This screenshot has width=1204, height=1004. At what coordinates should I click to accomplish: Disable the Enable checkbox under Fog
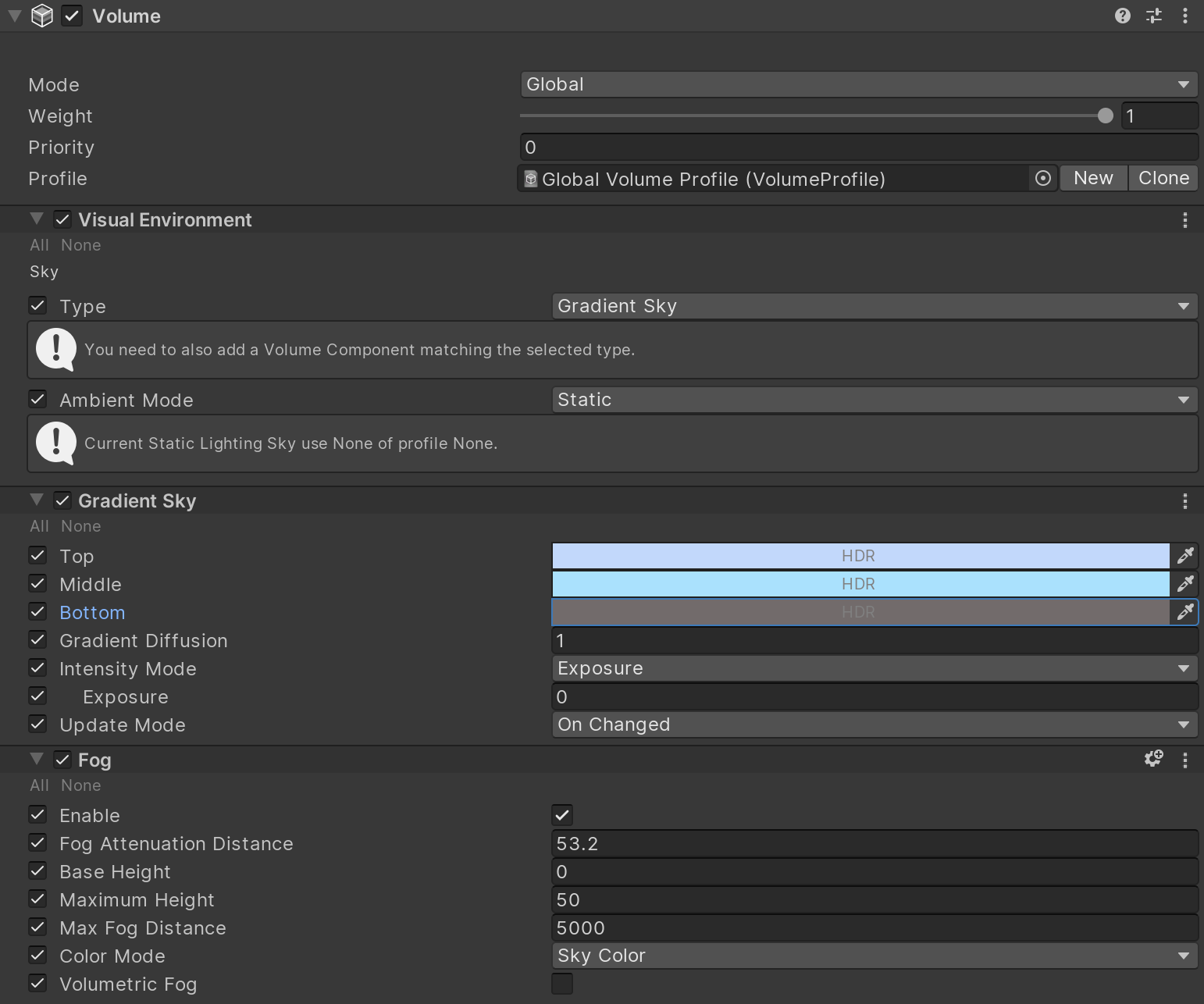pos(561,814)
